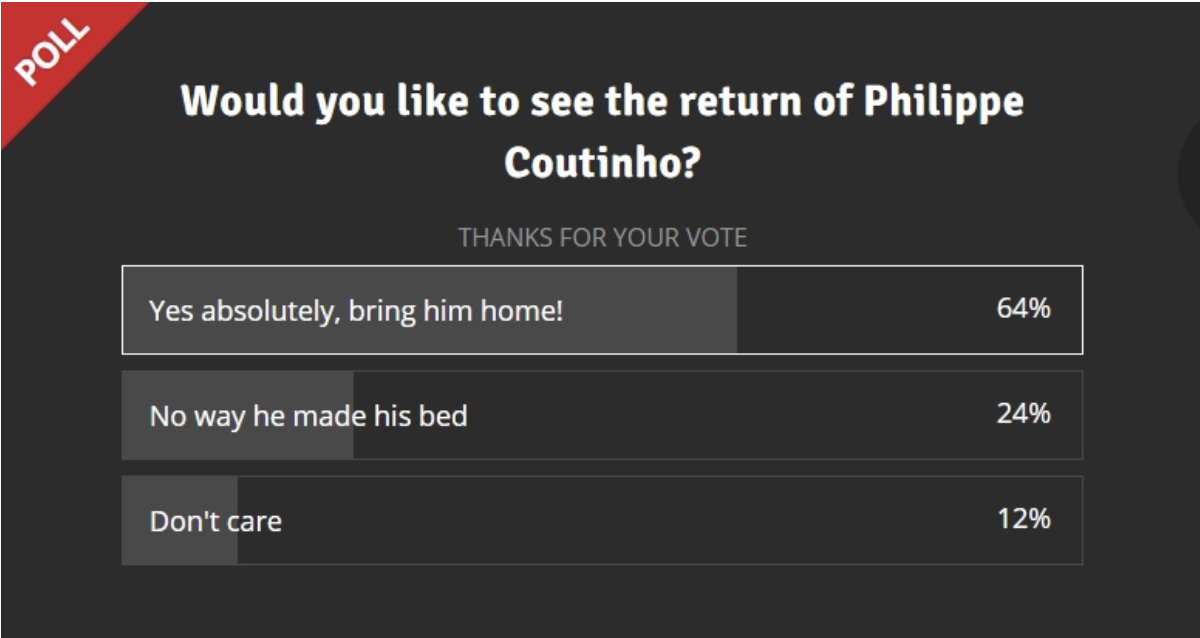The width and height of the screenshot is (1200, 638).
Task: Click the filled portion of the 24% bar
Action: click(x=238, y=415)
